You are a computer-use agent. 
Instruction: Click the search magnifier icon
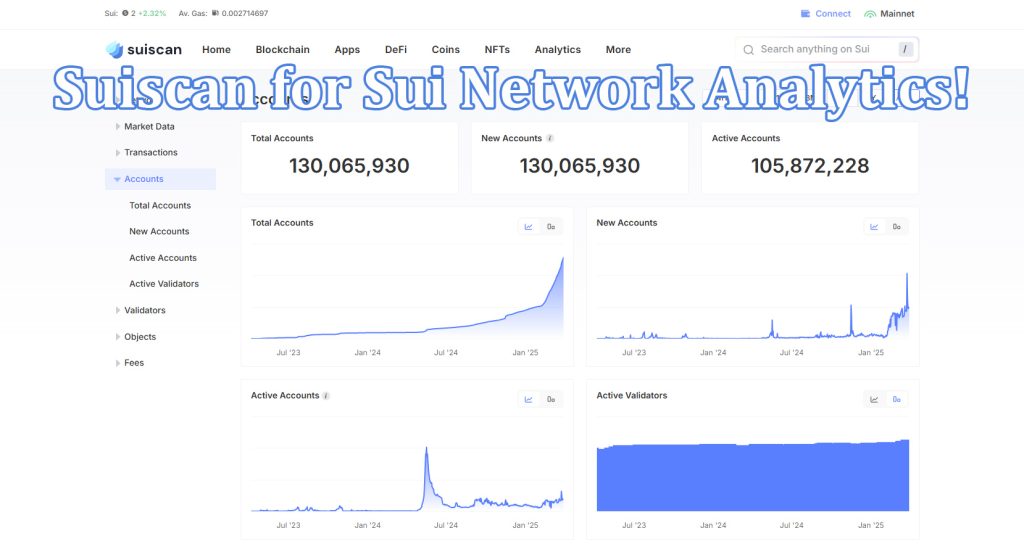[x=748, y=50]
